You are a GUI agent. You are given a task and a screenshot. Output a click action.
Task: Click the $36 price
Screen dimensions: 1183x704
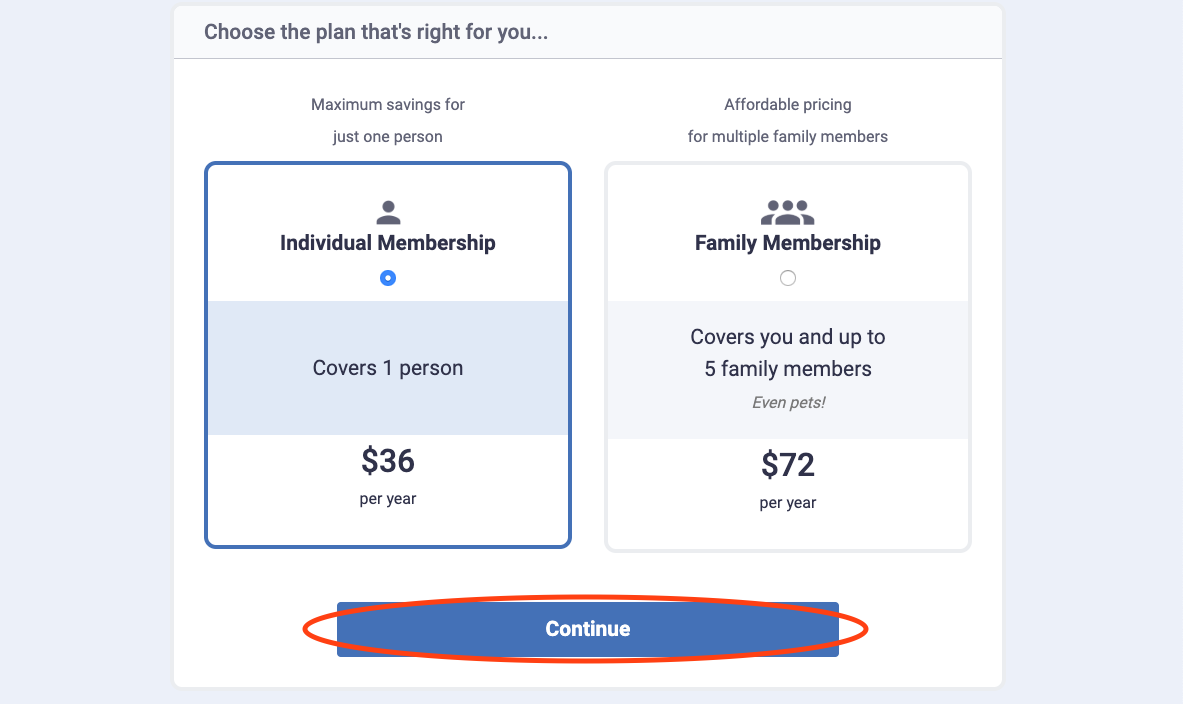388,461
